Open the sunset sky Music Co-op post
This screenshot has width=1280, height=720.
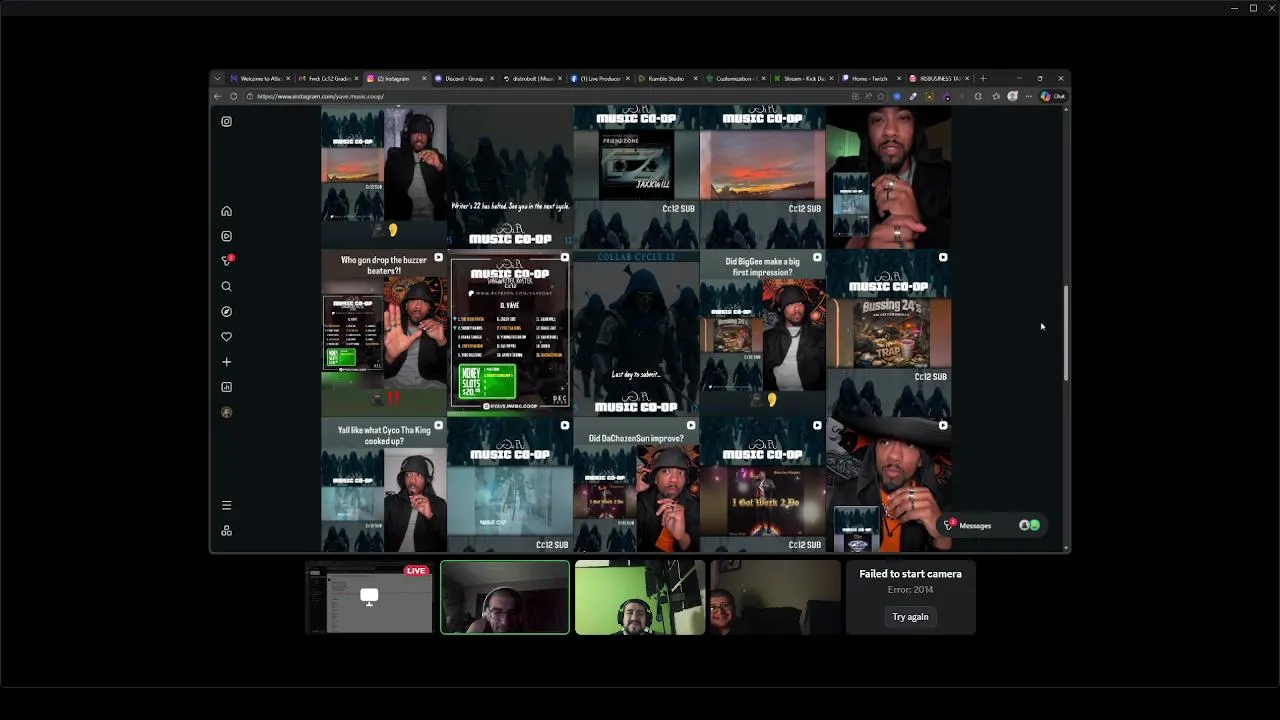(x=762, y=177)
